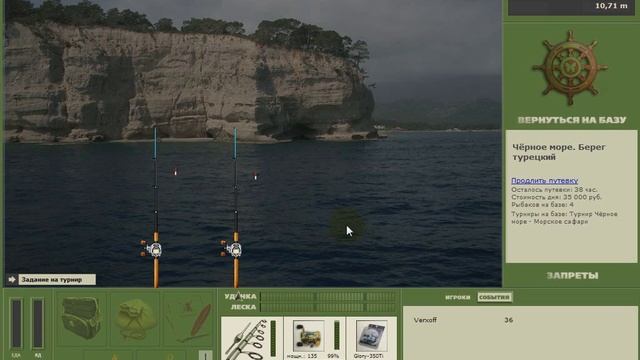Click the Стоимость дня: 35 000 руб. line
This screenshot has width=640, height=360.
(556, 197)
